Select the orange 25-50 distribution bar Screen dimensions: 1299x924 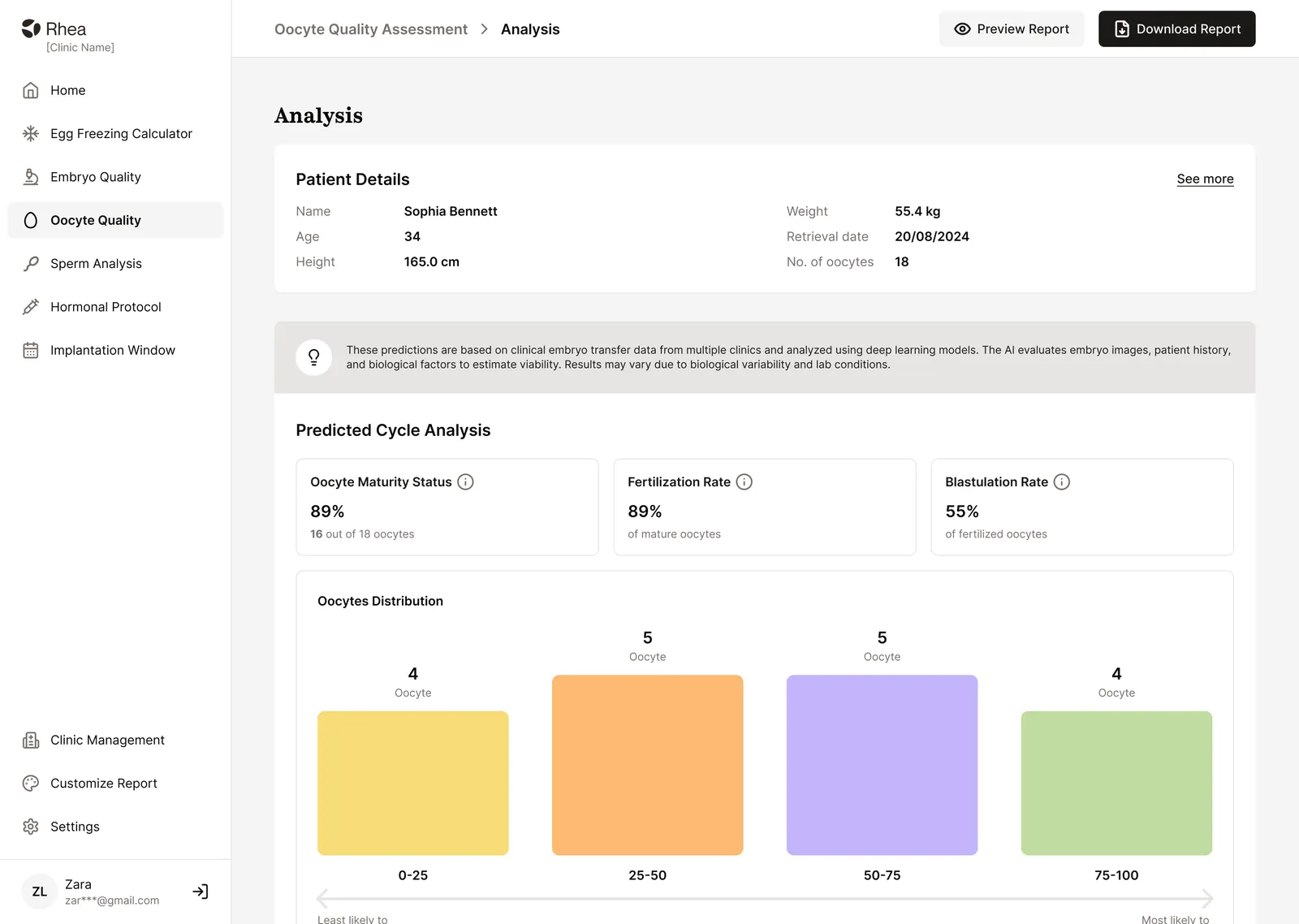tap(647, 765)
